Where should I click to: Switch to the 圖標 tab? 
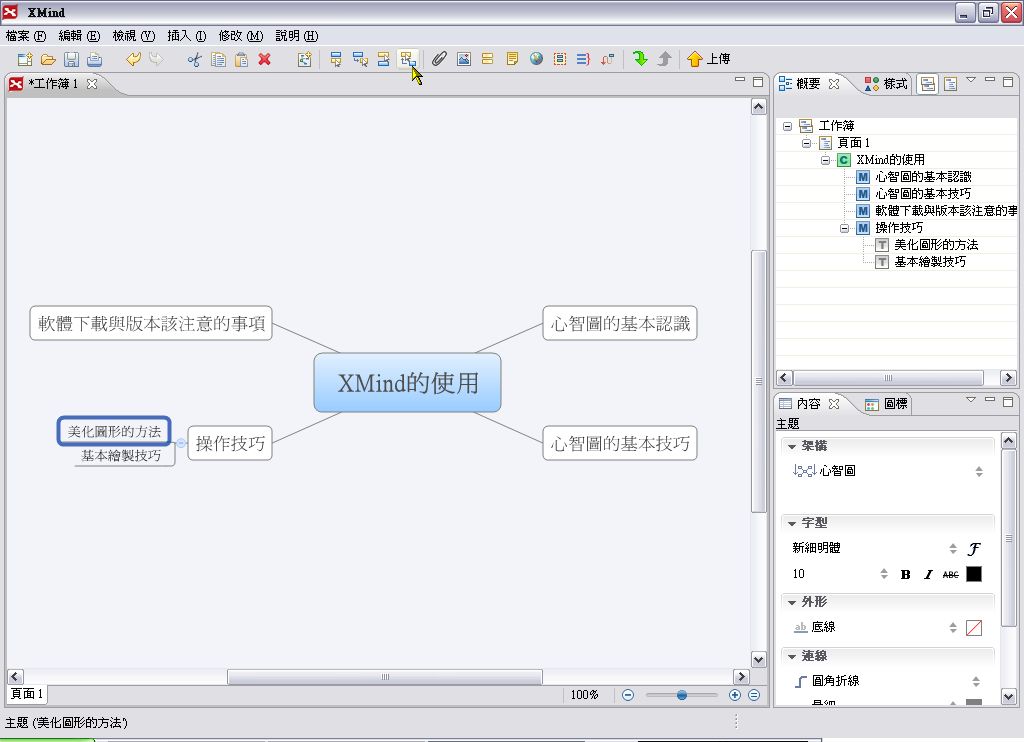point(886,404)
